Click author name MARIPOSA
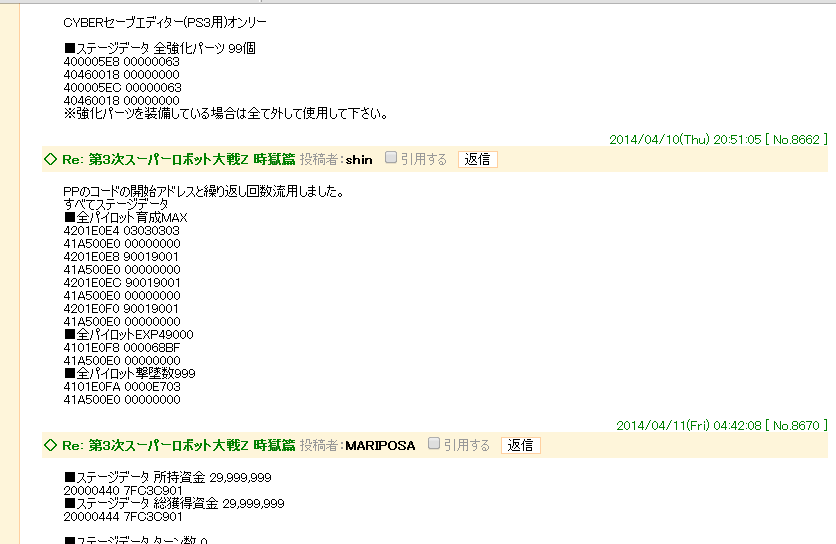The width and height of the screenshot is (836, 544). (x=380, y=445)
